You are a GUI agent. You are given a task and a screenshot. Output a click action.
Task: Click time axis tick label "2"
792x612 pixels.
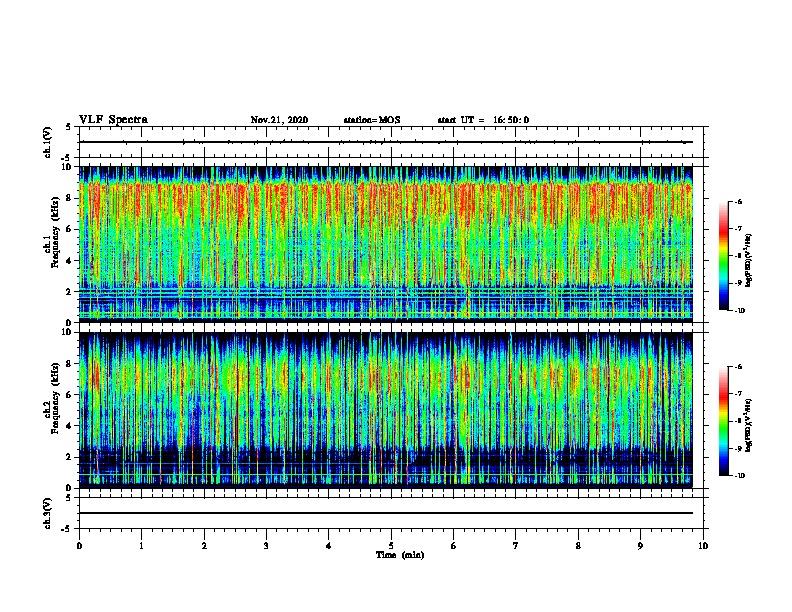204,546
